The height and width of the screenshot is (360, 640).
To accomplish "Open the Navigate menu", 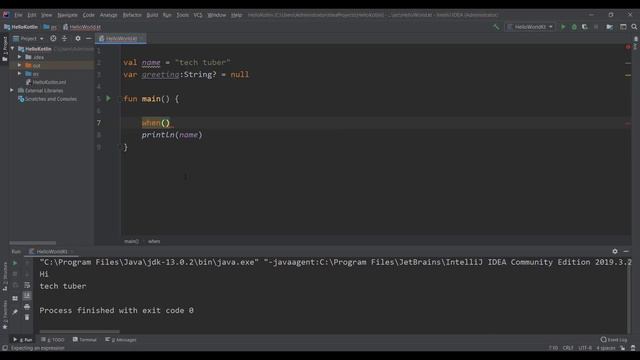I will click(67, 15).
